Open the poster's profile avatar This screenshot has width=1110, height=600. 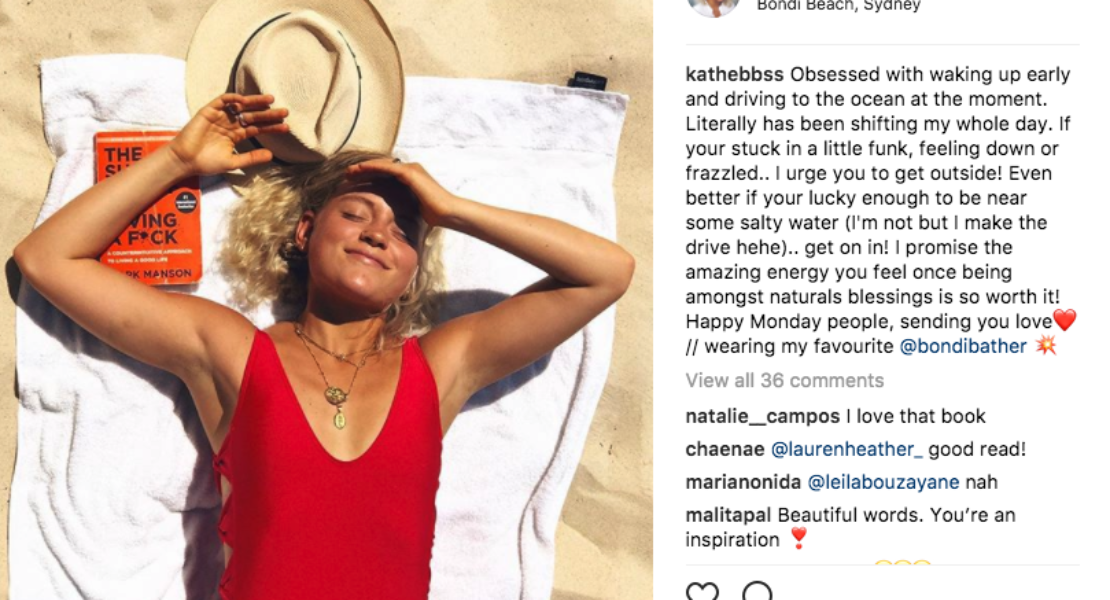click(713, 6)
